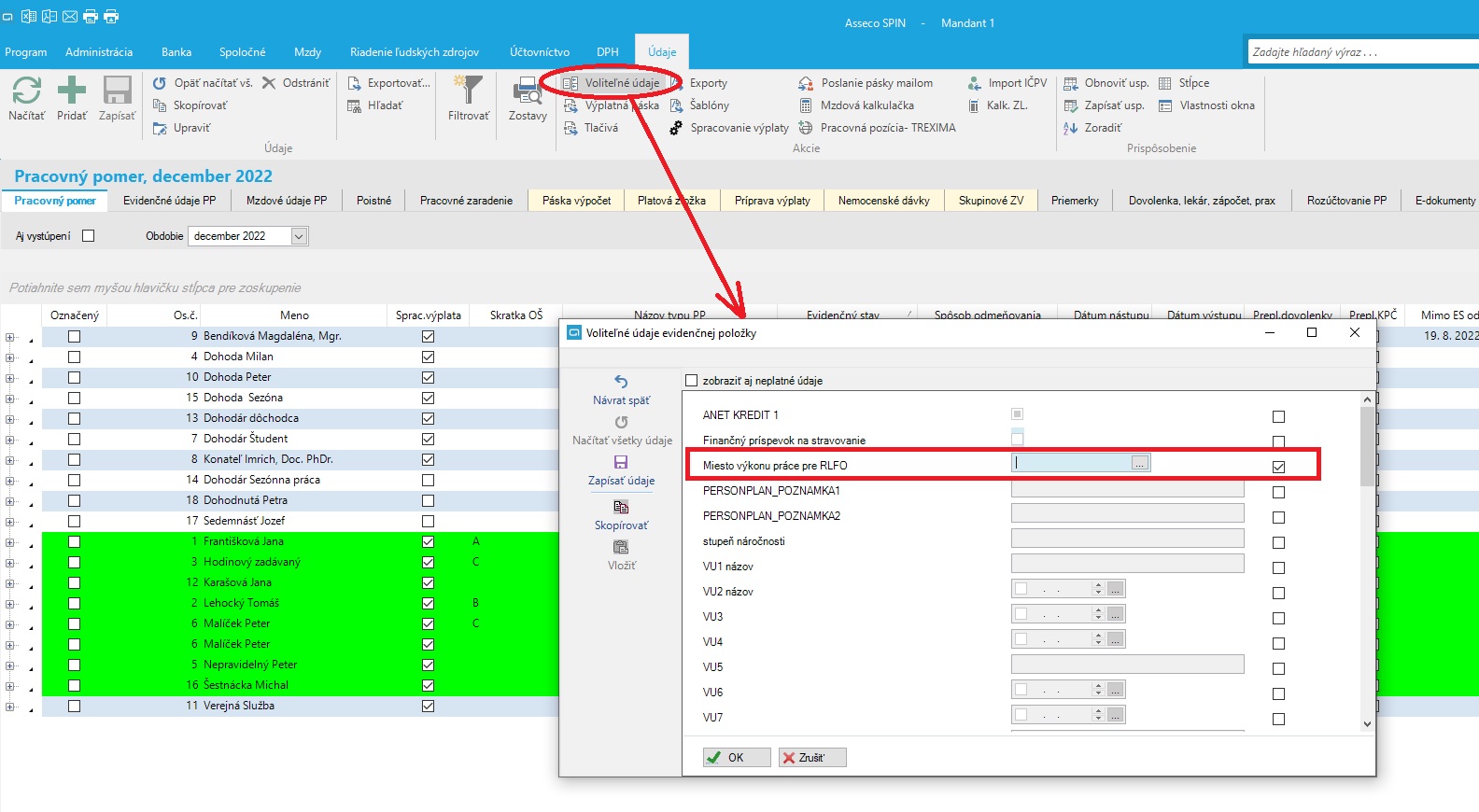Viewport: 1479px width, 812px height.
Task: Click Pracovná pozícia- TREXIMA icon
Action: [806, 128]
